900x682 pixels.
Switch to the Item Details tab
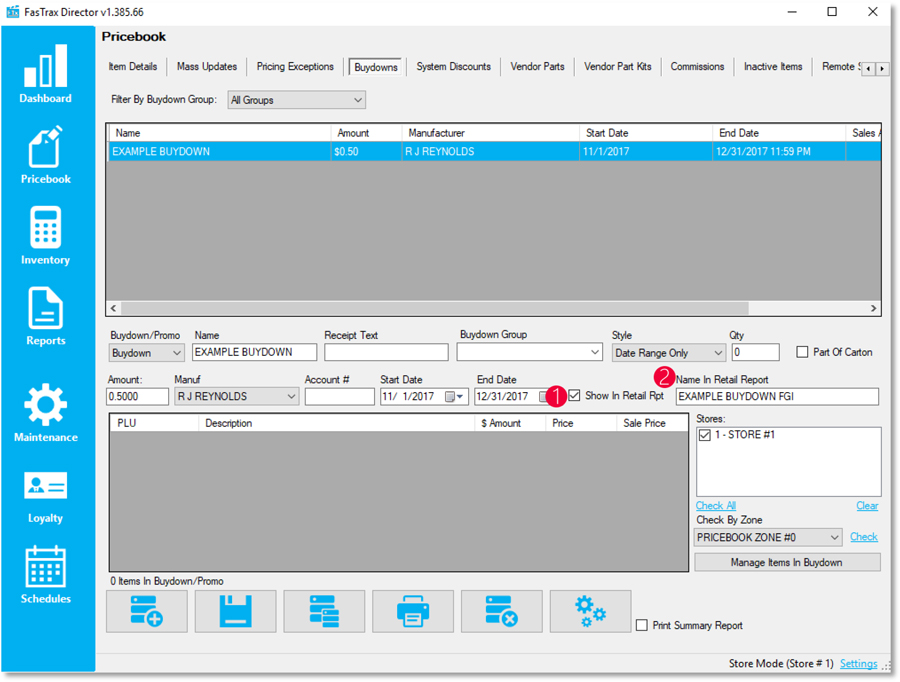(x=133, y=67)
